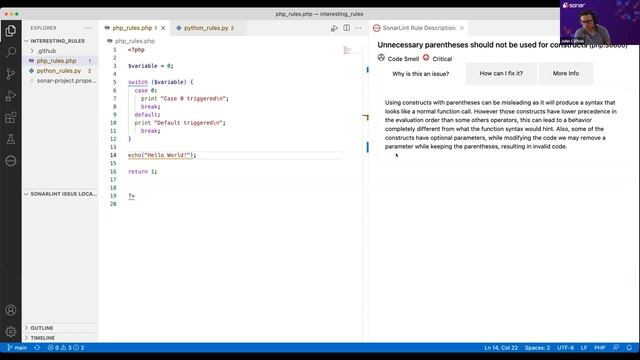Click the Code Smell type label
640x360 pixels.
tap(403, 59)
